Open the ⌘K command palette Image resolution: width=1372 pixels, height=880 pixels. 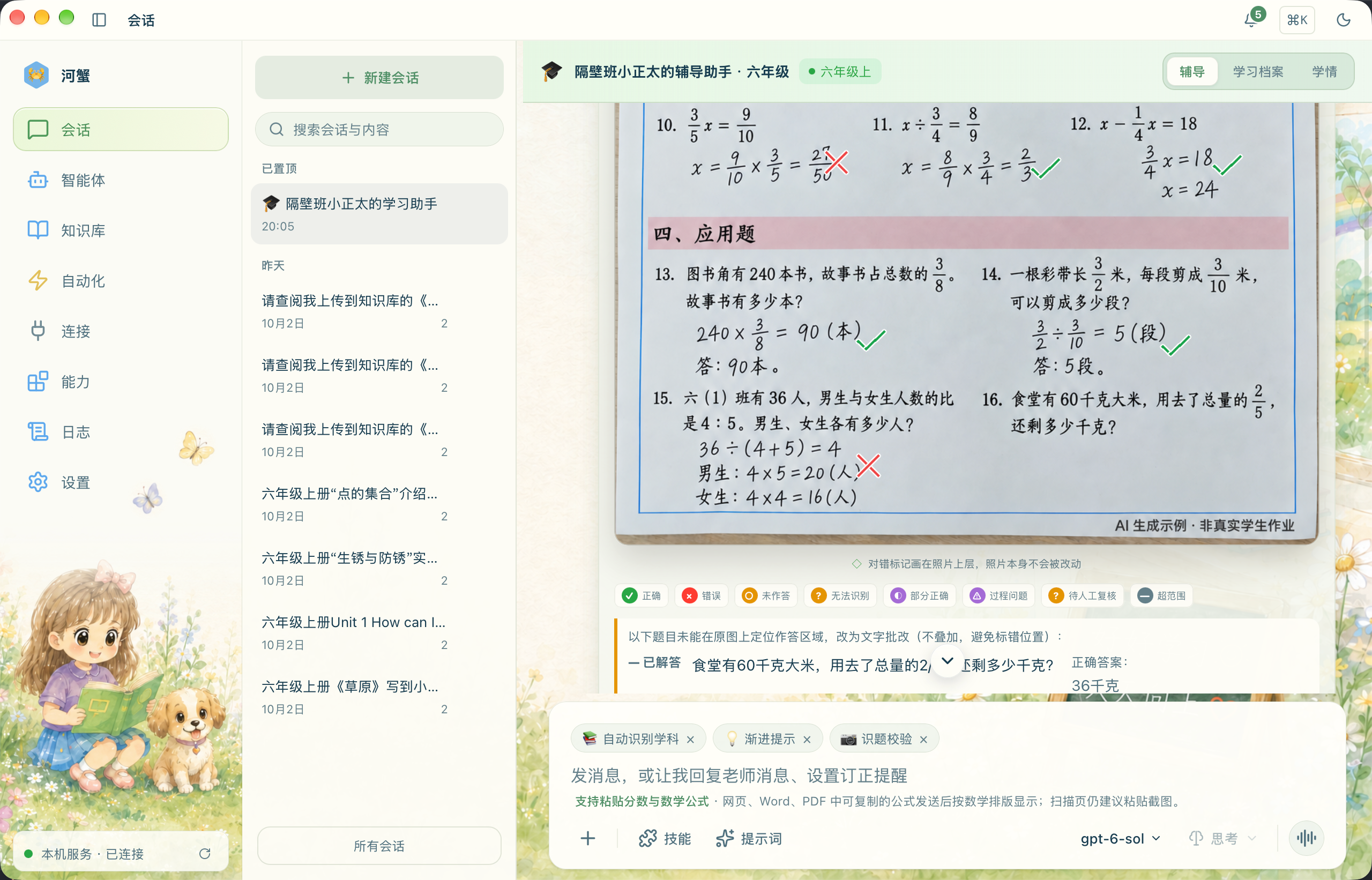point(1296,20)
